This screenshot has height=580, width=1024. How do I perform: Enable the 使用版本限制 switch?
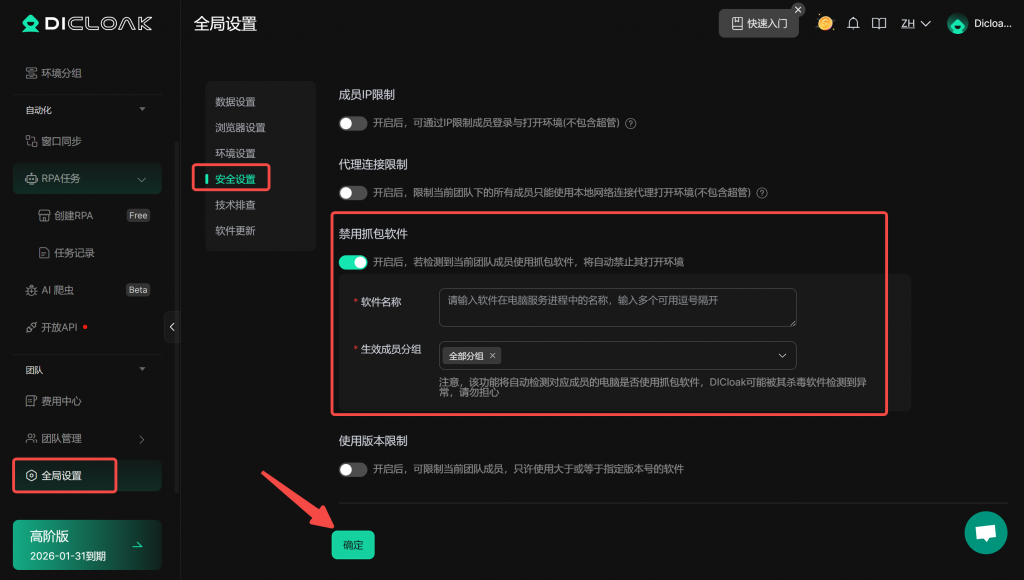pos(353,469)
